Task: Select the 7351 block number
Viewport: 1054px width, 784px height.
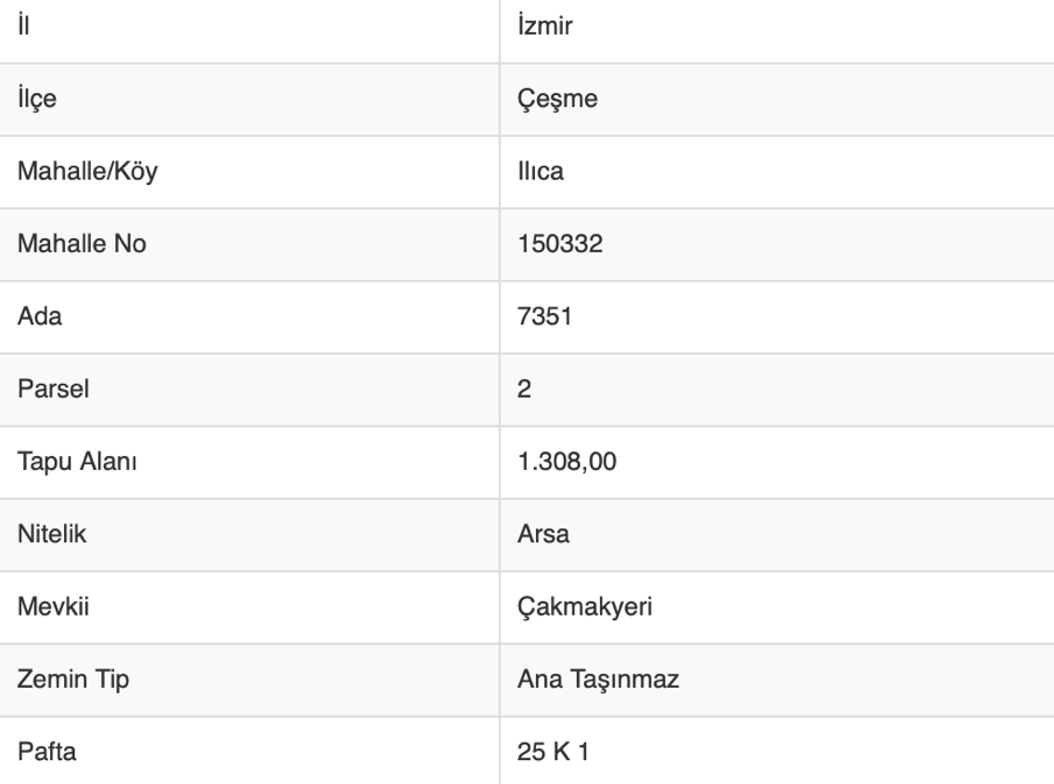Action: coord(545,316)
